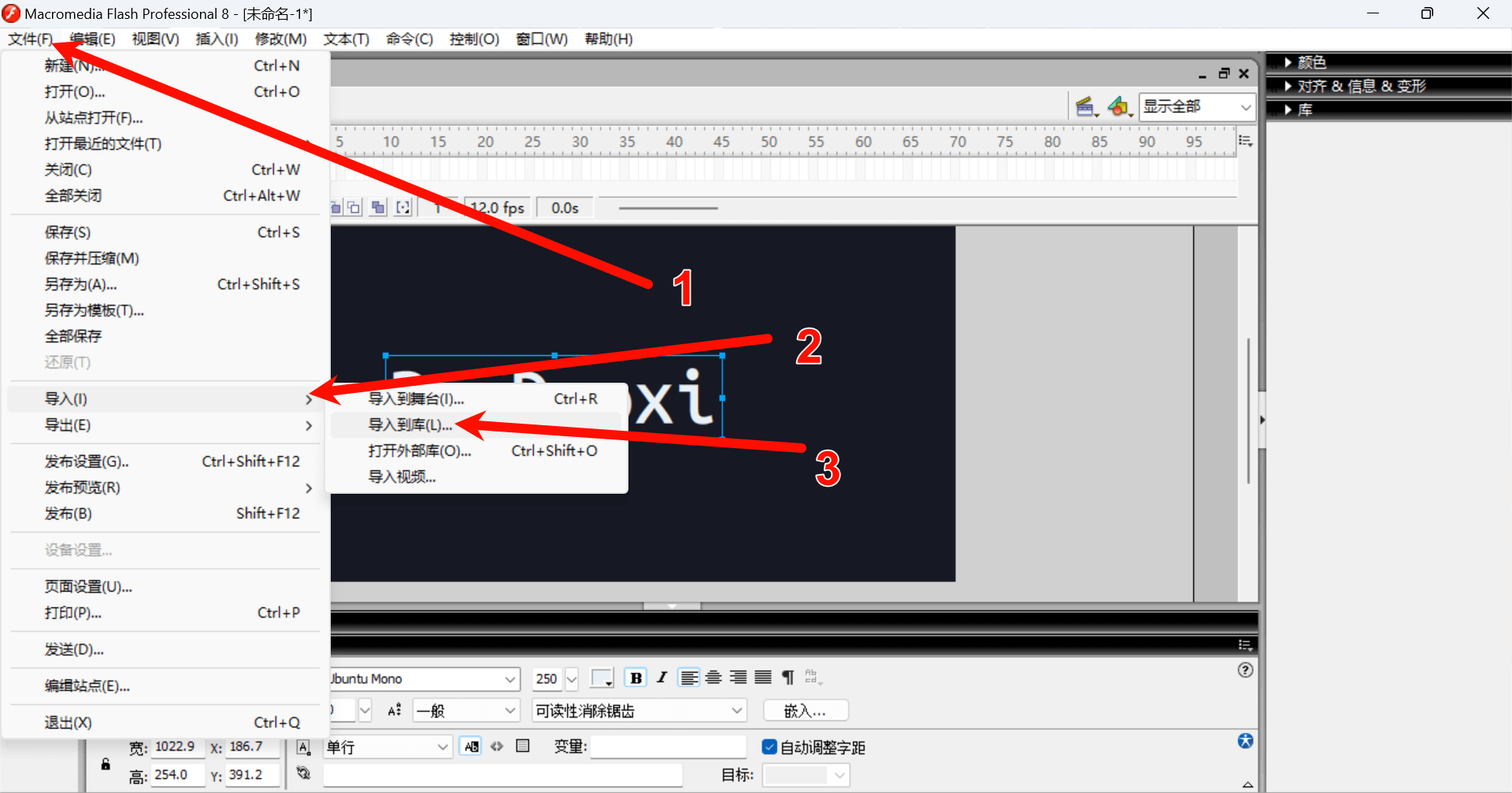The width and height of the screenshot is (1512, 793).
Task: Open properties panel options menu icon
Action: tap(1245, 645)
